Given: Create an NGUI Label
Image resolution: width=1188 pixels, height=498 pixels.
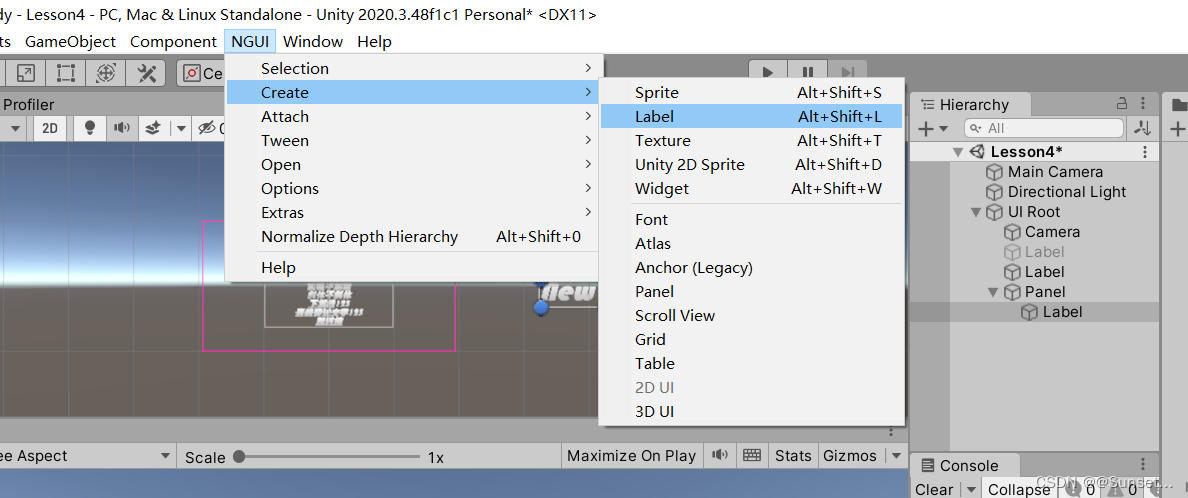Looking at the screenshot, I should (752, 117).
